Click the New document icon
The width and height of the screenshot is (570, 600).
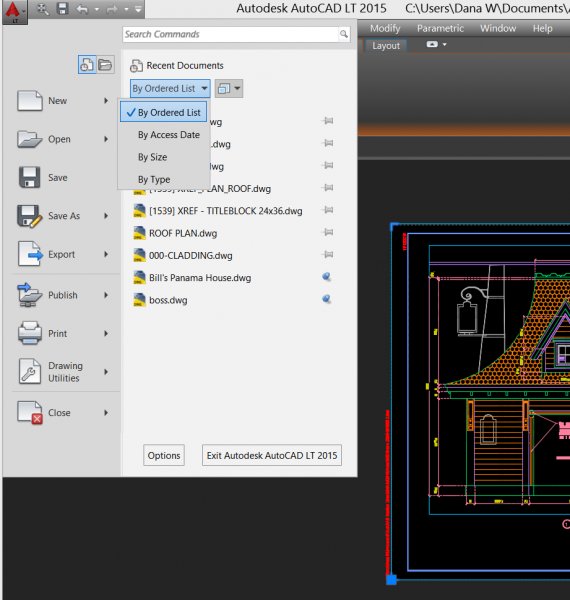click(29, 101)
